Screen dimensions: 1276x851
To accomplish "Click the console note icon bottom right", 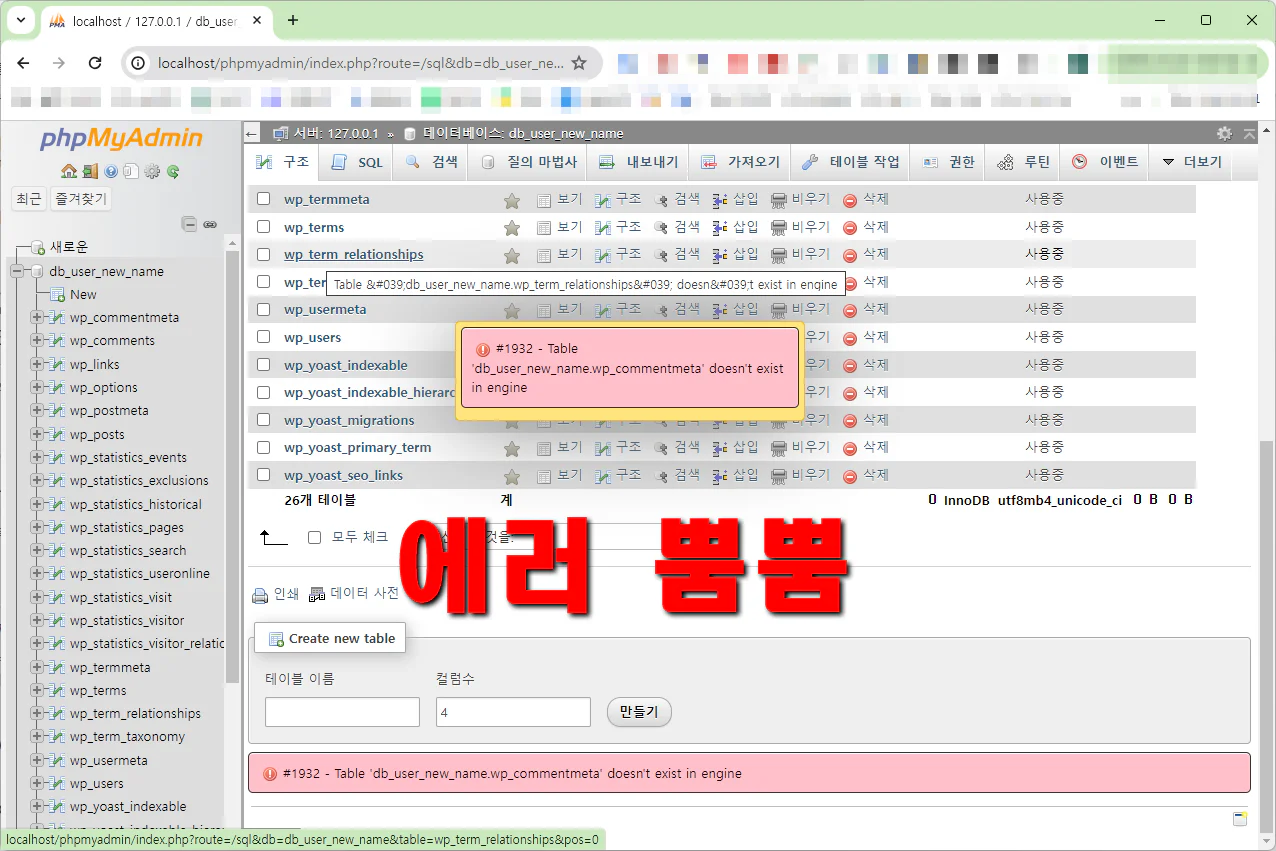I will [x=1240, y=819].
